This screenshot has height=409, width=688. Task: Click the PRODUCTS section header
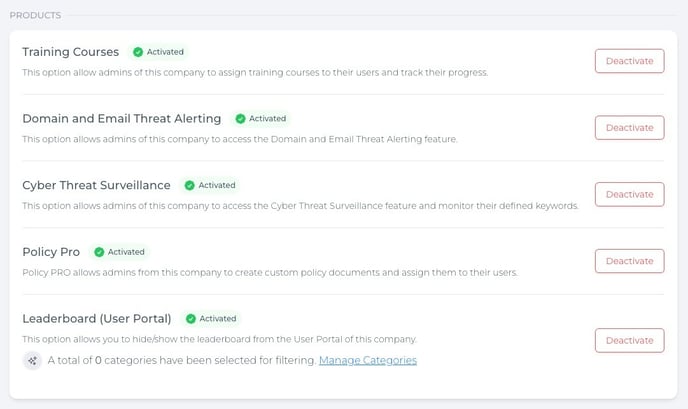click(35, 15)
